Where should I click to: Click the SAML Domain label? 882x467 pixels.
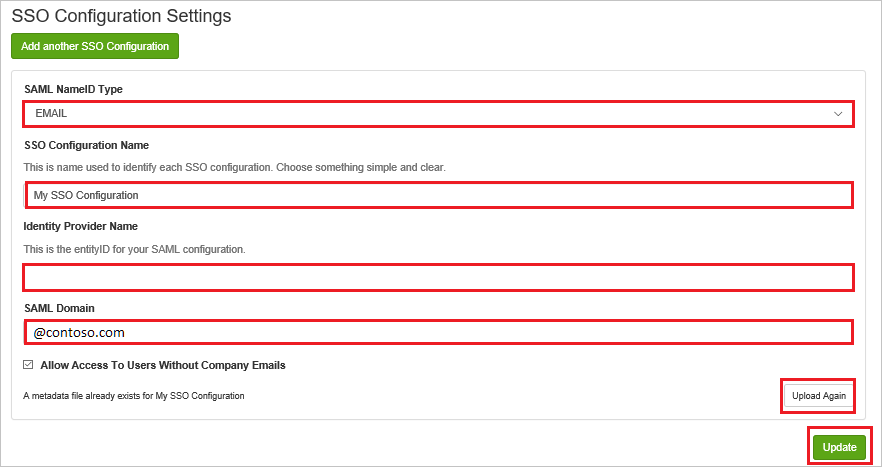coord(59,308)
